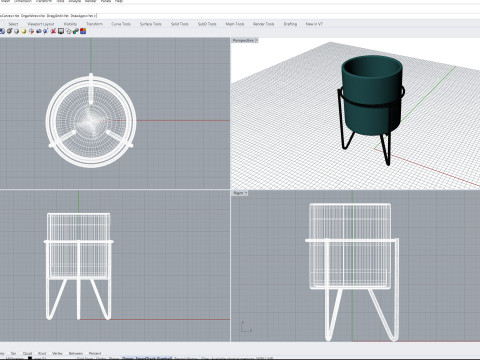Open the Render menu in menu bar
The image size is (480, 360).
[90, 1]
